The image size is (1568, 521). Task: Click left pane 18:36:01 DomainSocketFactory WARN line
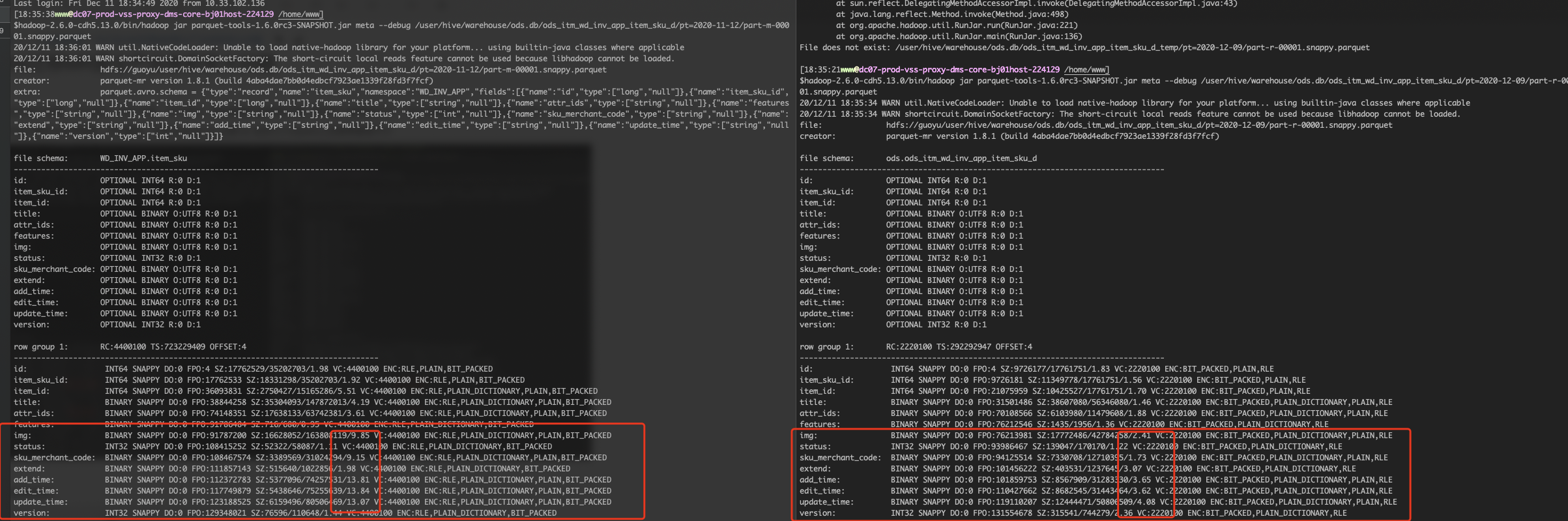344,59
